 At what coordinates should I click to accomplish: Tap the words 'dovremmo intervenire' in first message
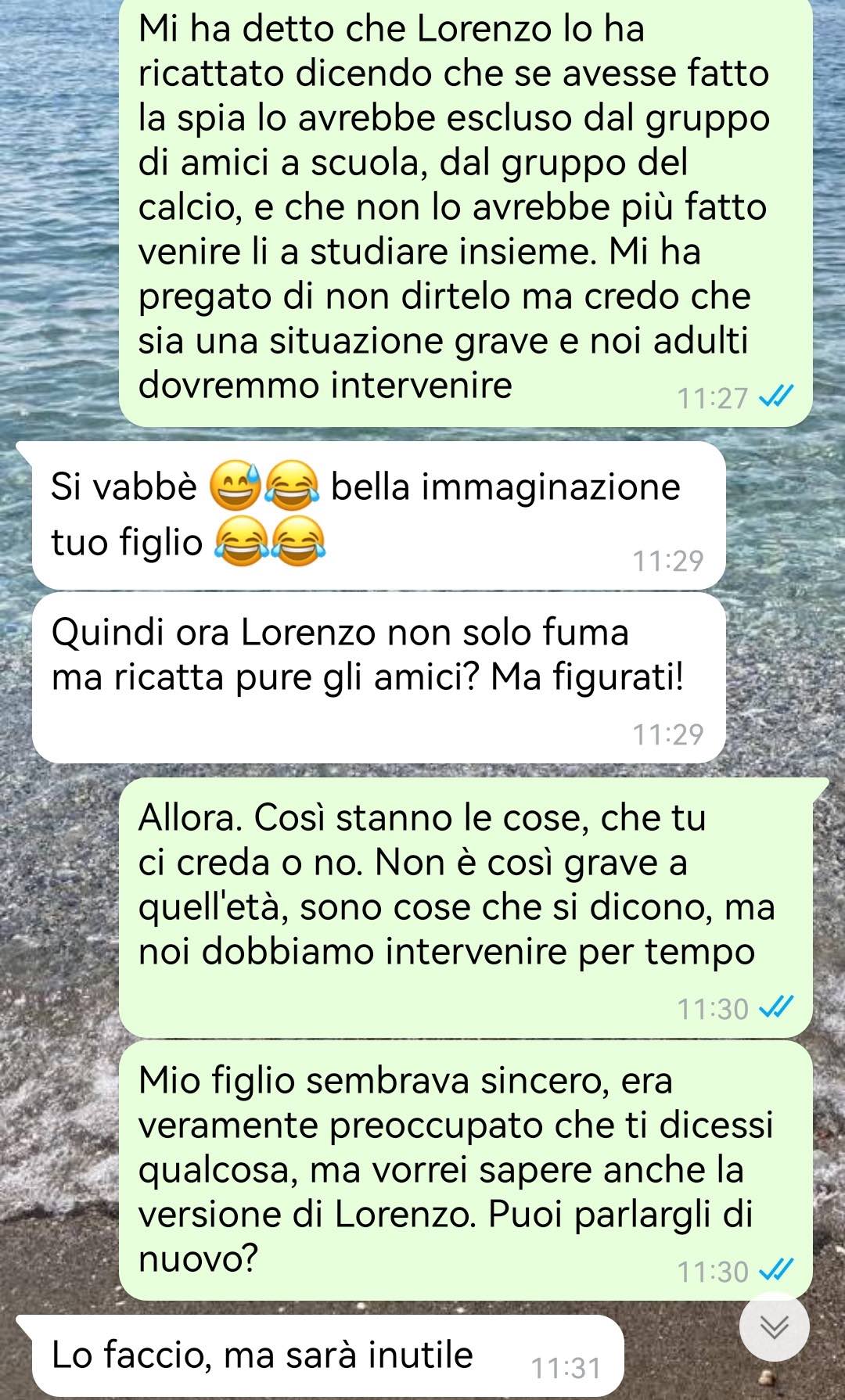pyautogui.click(x=325, y=385)
